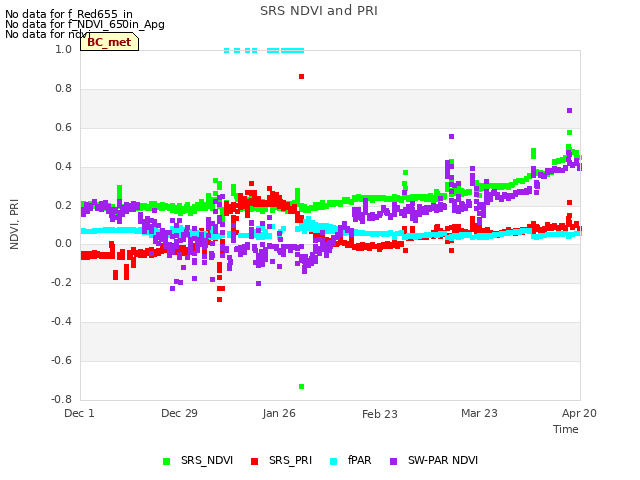Toggle the SRS_PRI series legend label
Screen dimensions: 640x480
click(x=290, y=460)
